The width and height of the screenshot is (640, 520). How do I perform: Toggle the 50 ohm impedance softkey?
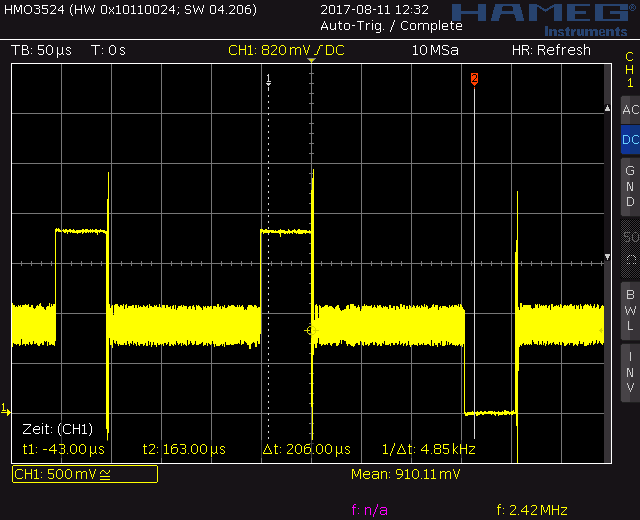click(630, 249)
